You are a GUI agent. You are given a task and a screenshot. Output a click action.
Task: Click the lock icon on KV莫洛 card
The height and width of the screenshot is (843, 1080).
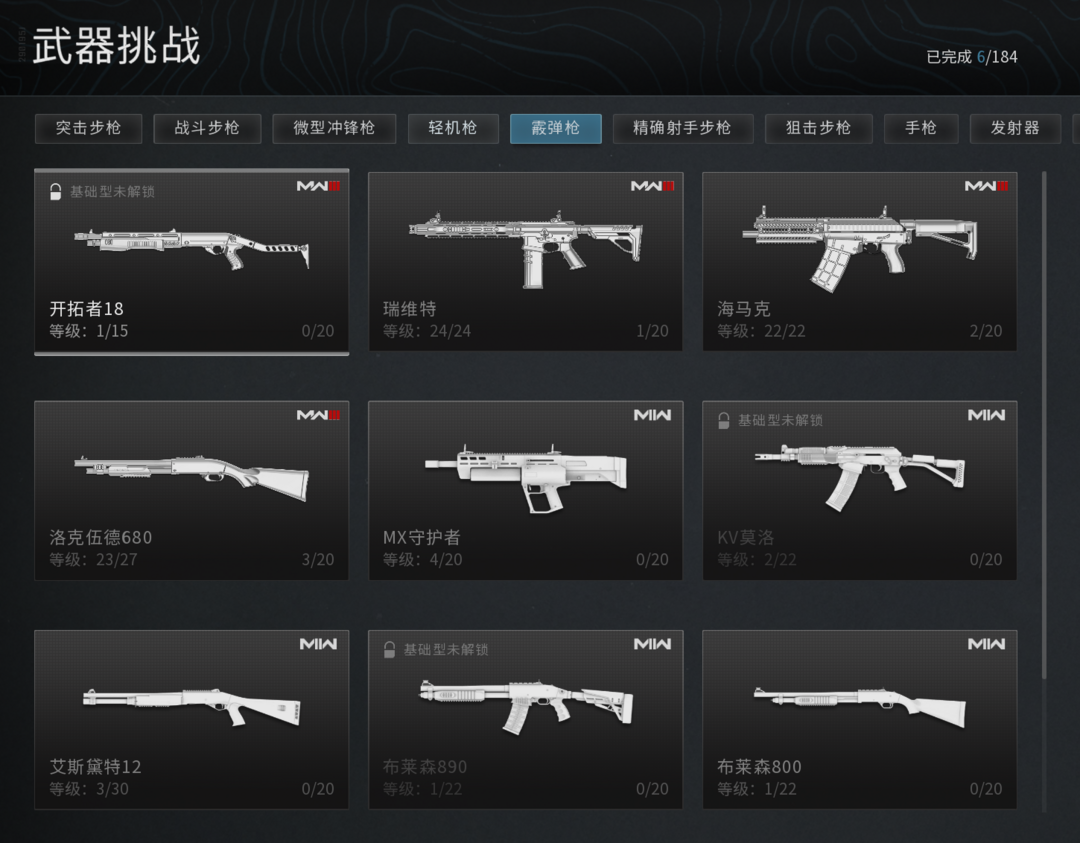(723, 420)
